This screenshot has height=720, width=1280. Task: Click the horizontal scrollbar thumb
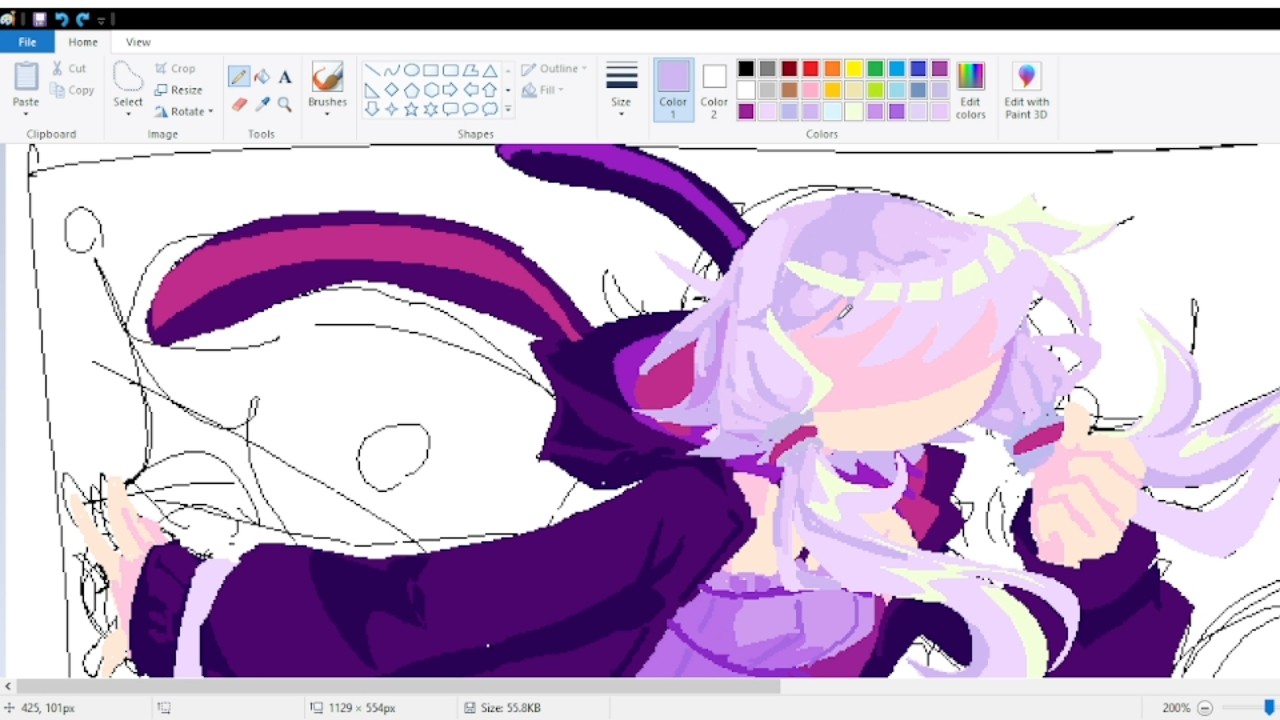398,687
